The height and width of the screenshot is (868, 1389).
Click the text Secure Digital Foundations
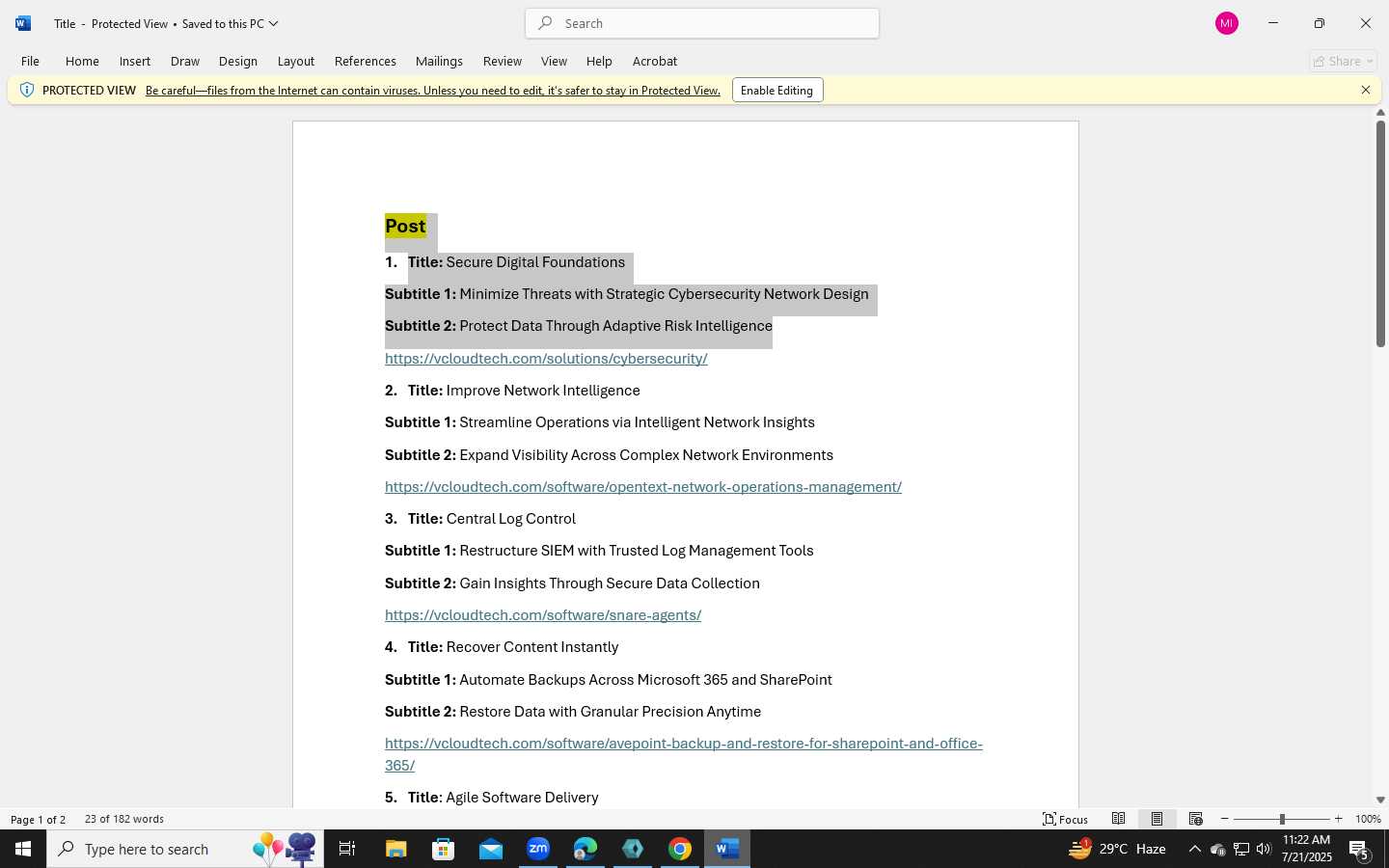[x=535, y=262]
